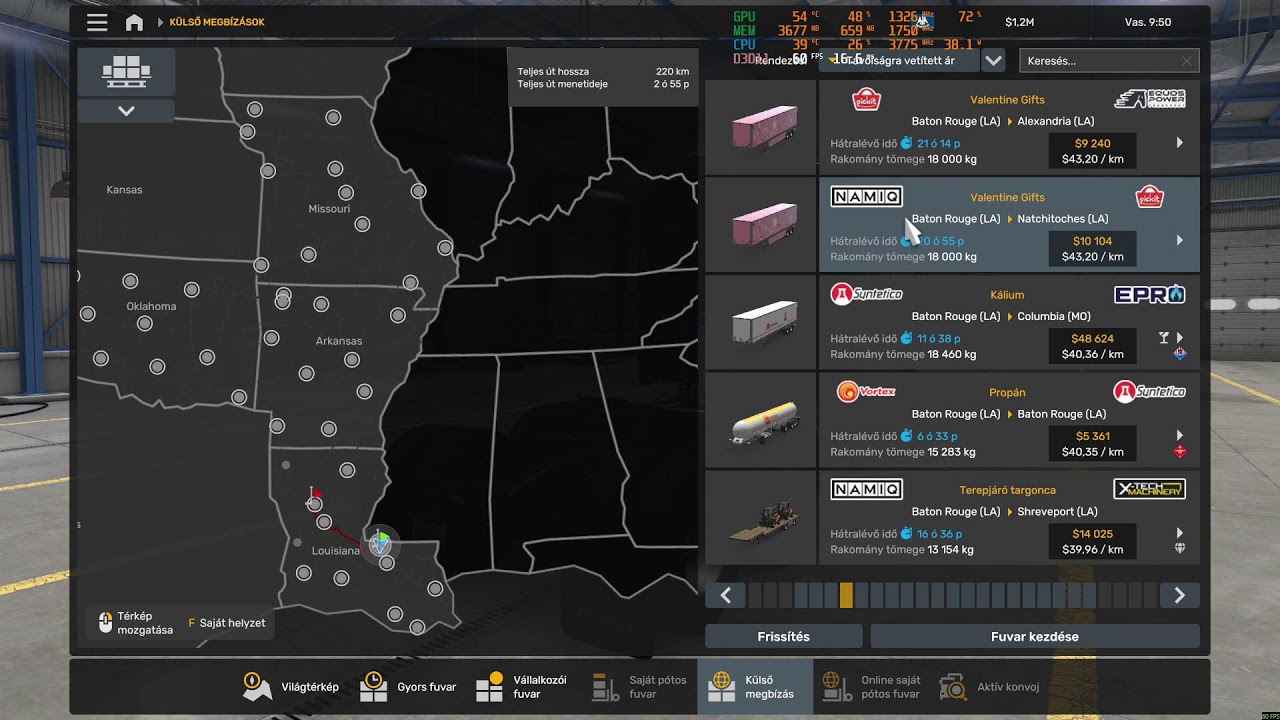Click the Fuvar kezdése button
The height and width of the screenshot is (720, 1280).
[x=1035, y=637]
